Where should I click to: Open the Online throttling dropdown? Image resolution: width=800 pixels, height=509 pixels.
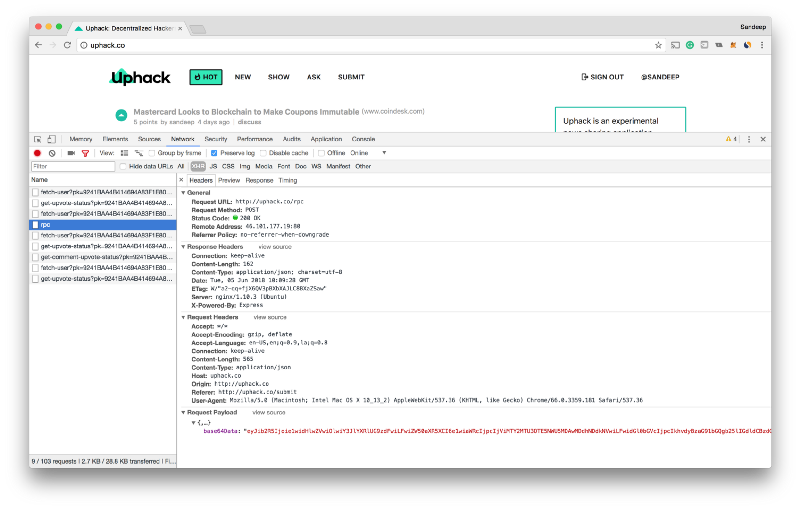(x=366, y=153)
